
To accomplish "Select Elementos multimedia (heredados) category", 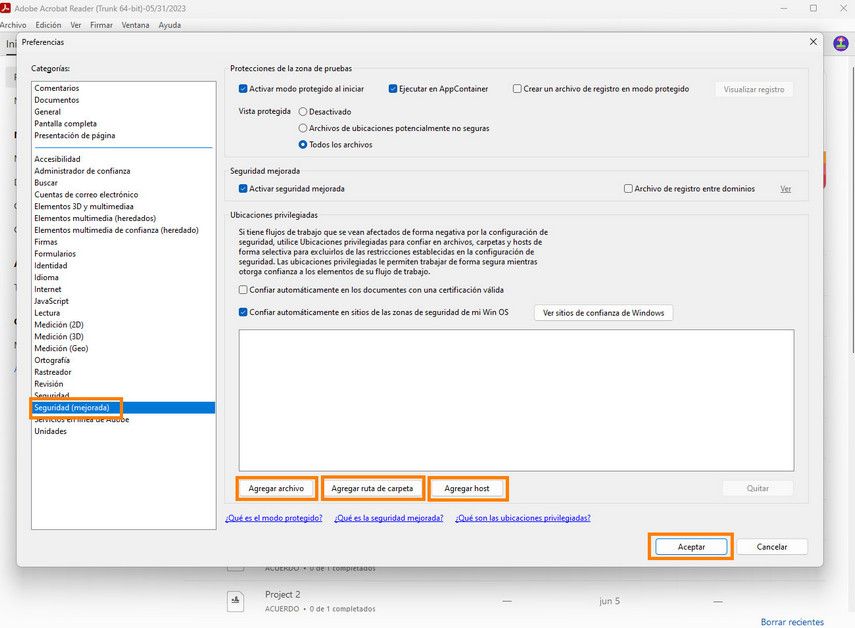I will click(95, 218).
